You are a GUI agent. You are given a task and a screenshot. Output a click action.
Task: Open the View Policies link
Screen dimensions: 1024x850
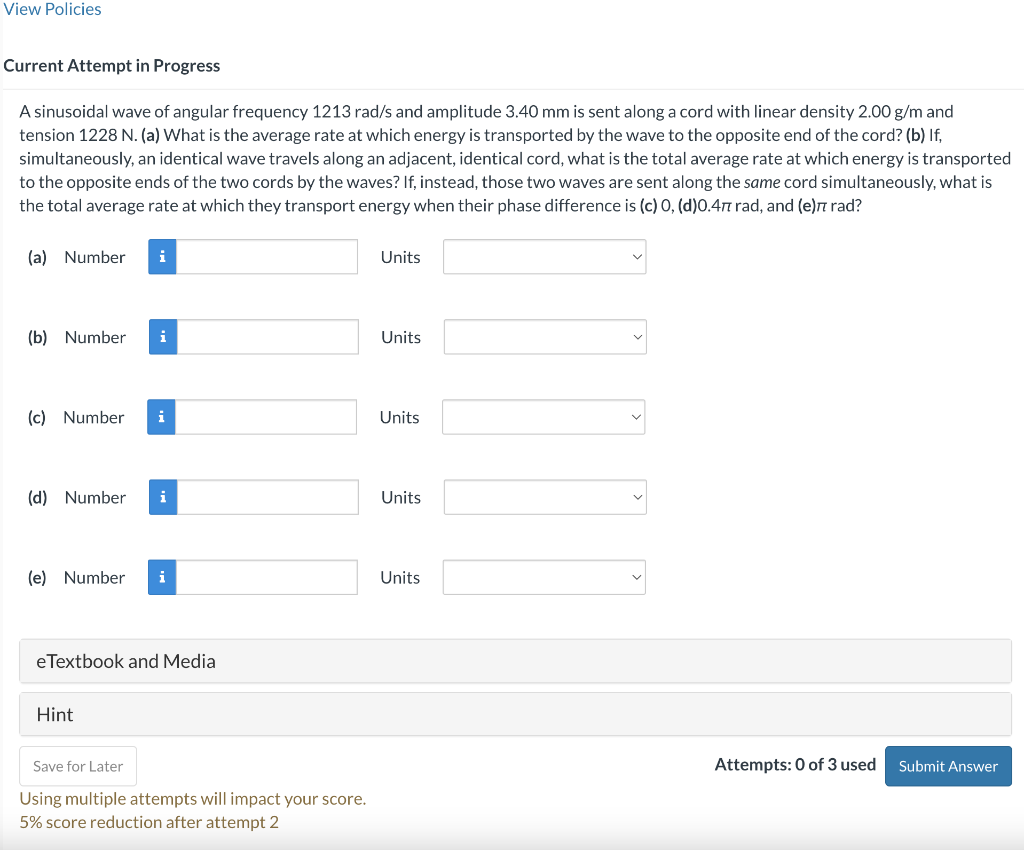click(52, 9)
